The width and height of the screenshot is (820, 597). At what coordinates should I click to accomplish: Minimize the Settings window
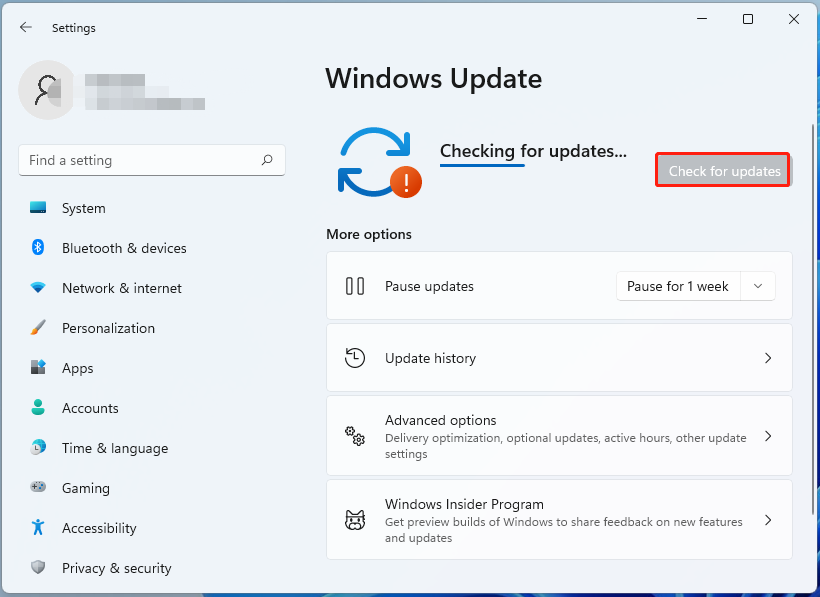pyautogui.click(x=702, y=19)
